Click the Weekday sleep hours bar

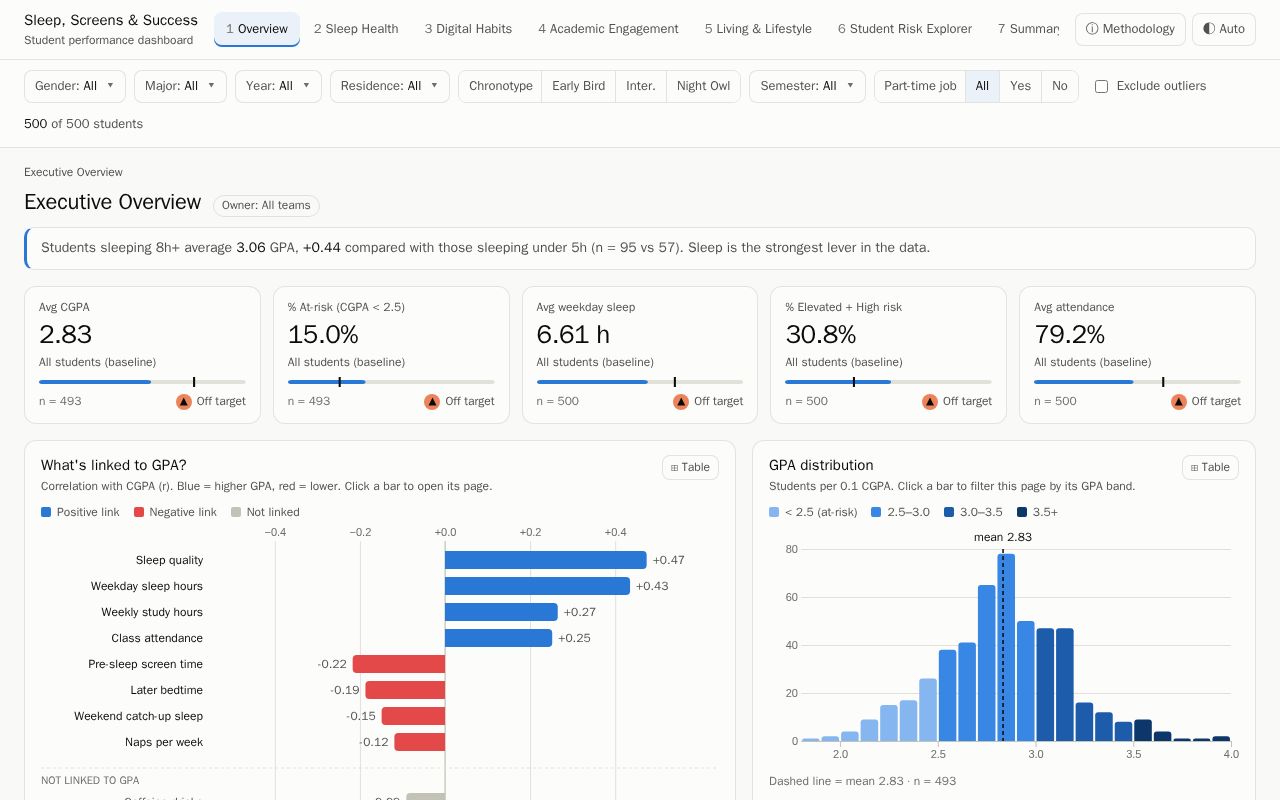(537, 586)
